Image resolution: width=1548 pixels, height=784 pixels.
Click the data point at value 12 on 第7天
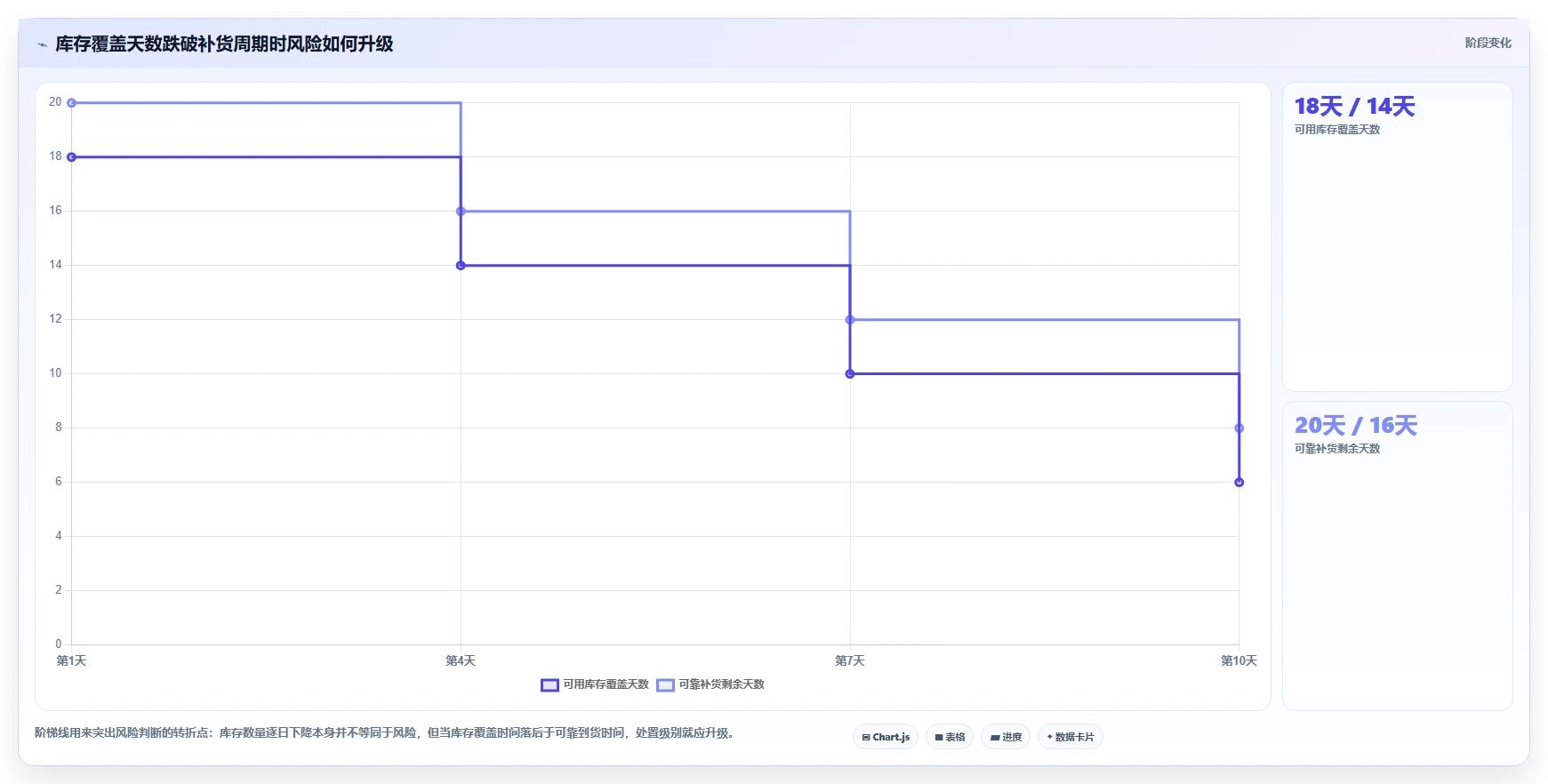[850, 320]
